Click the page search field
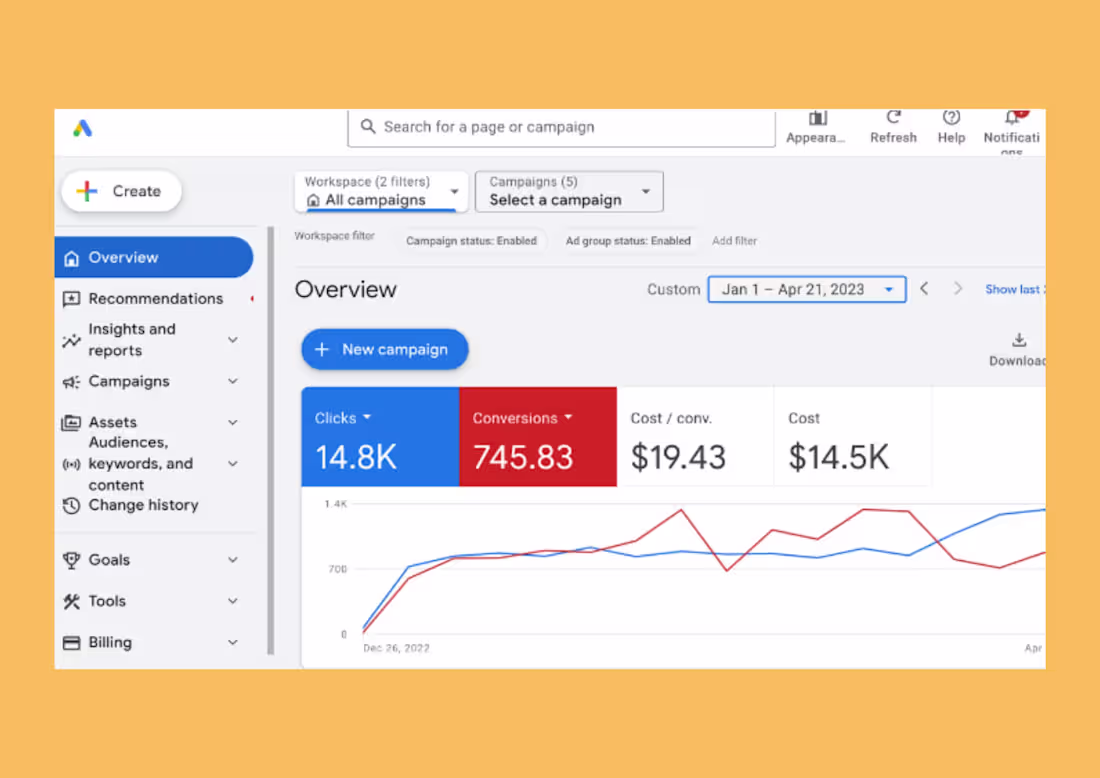The width and height of the screenshot is (1100, 778). tap(560, 127)
